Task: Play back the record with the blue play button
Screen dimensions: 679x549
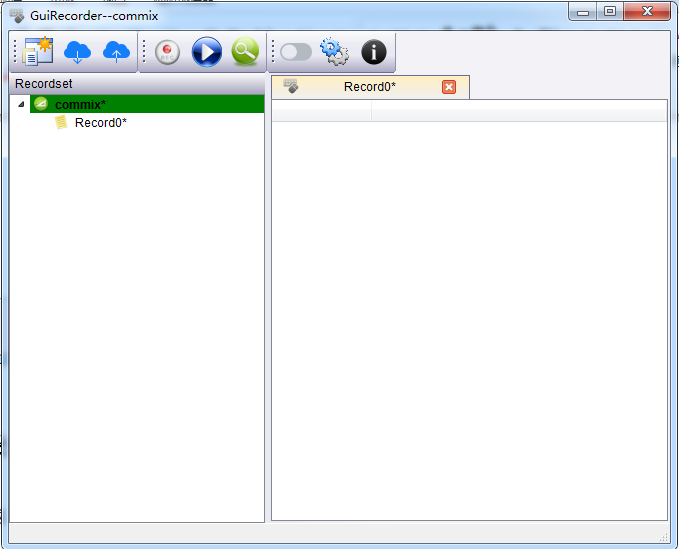Action: click(x=207, y=52)
